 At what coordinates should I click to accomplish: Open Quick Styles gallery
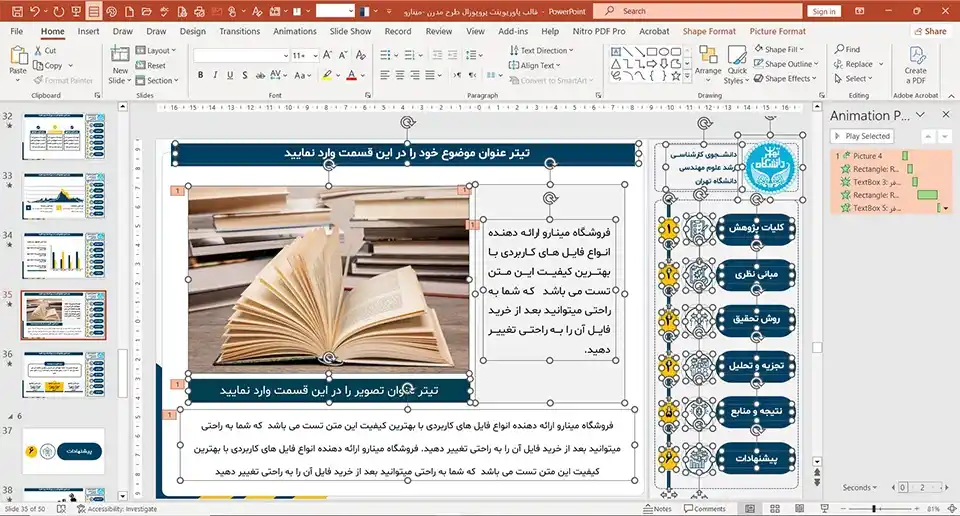736,65
